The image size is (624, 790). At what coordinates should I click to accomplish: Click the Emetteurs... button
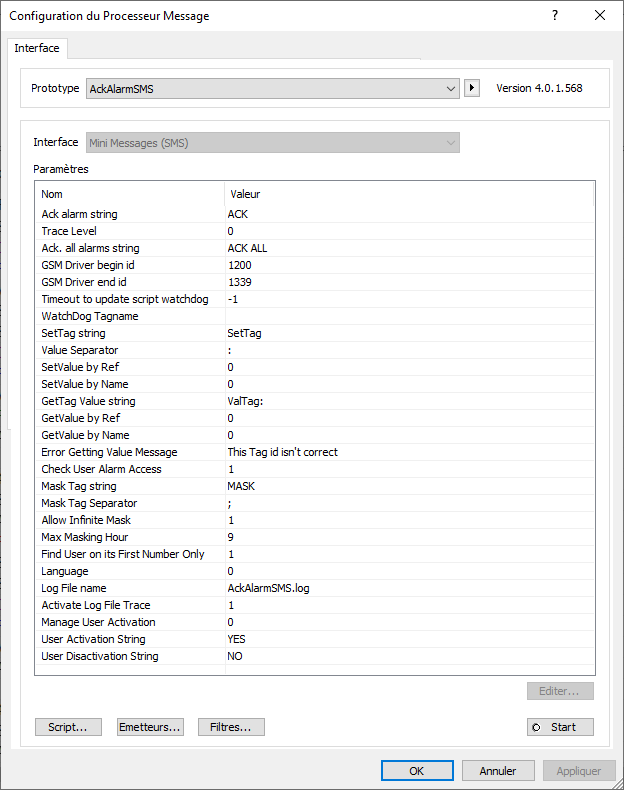click(150, 727)
